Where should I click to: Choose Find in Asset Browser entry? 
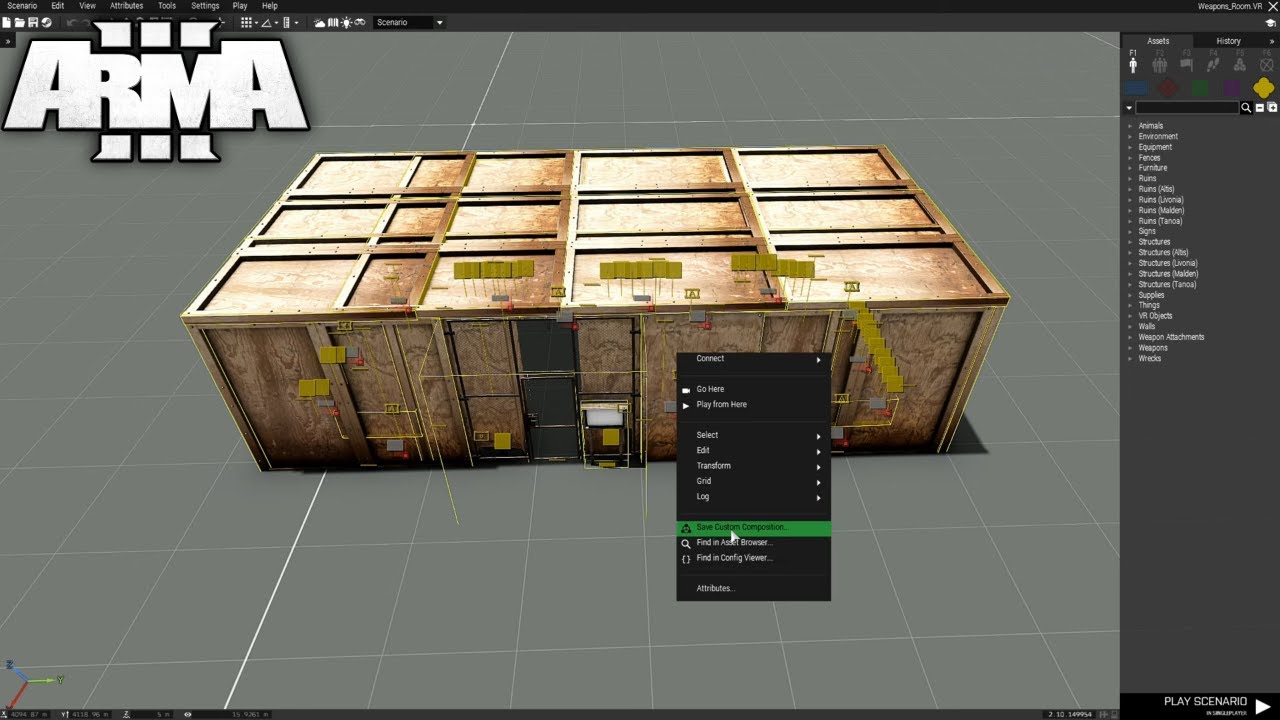pos(753,543)
